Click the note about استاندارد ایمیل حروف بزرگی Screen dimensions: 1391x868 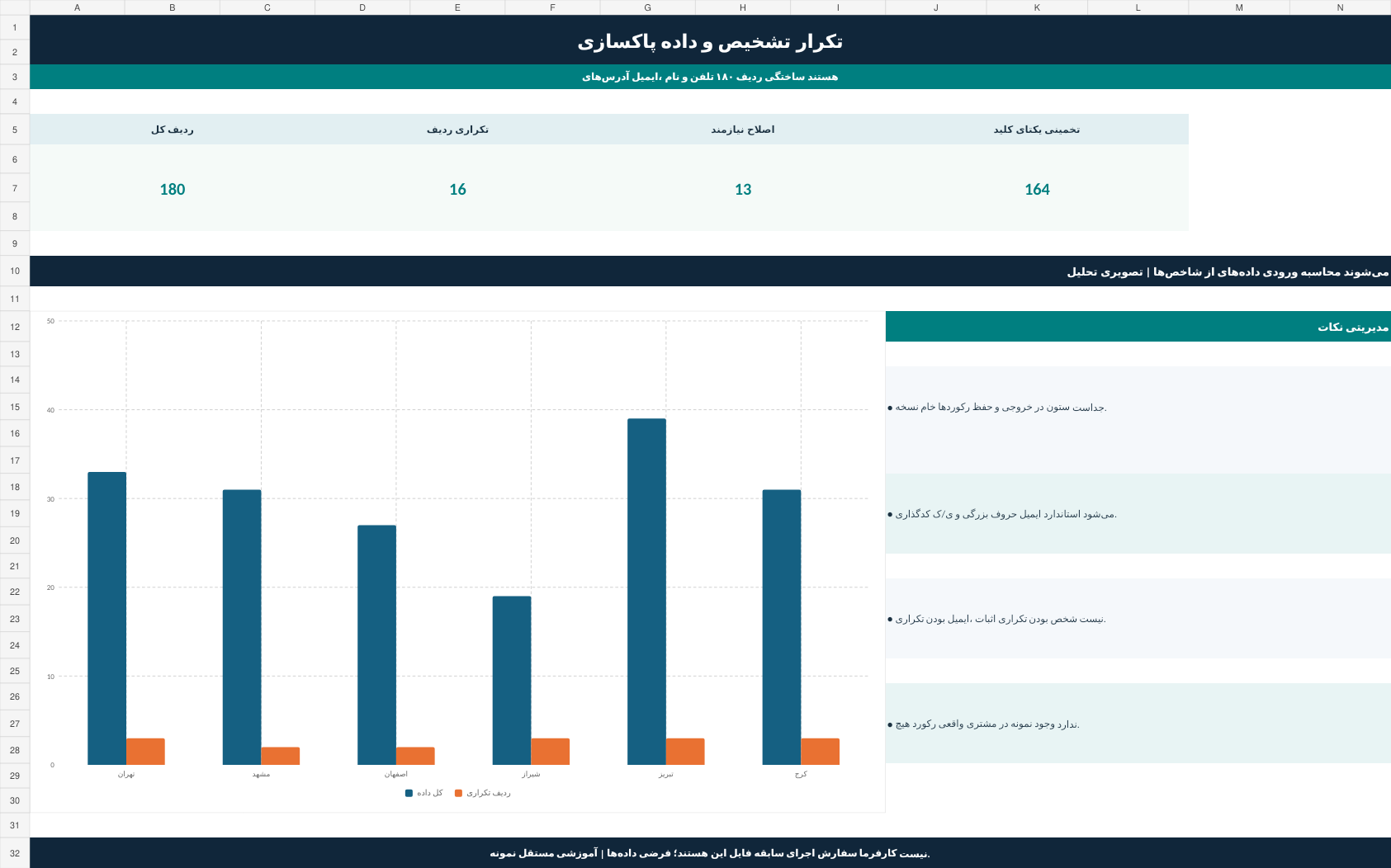tap(1138, 513)
